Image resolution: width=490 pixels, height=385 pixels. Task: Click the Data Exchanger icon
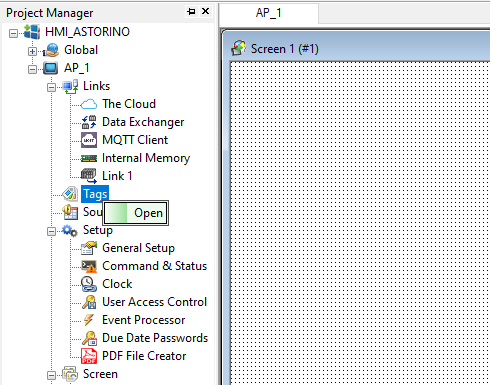[x=89, y=122]
